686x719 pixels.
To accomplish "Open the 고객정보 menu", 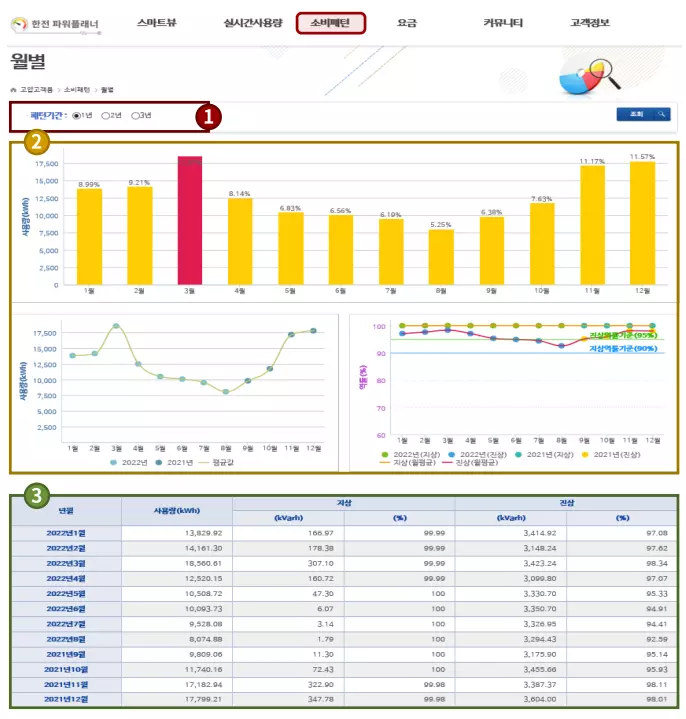I will pyautogui.click(x=590, y=23).
